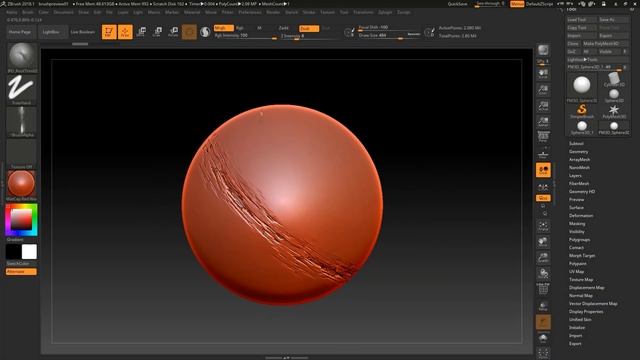
Task: Expand the Layers section
Action: tap(575, 176)
